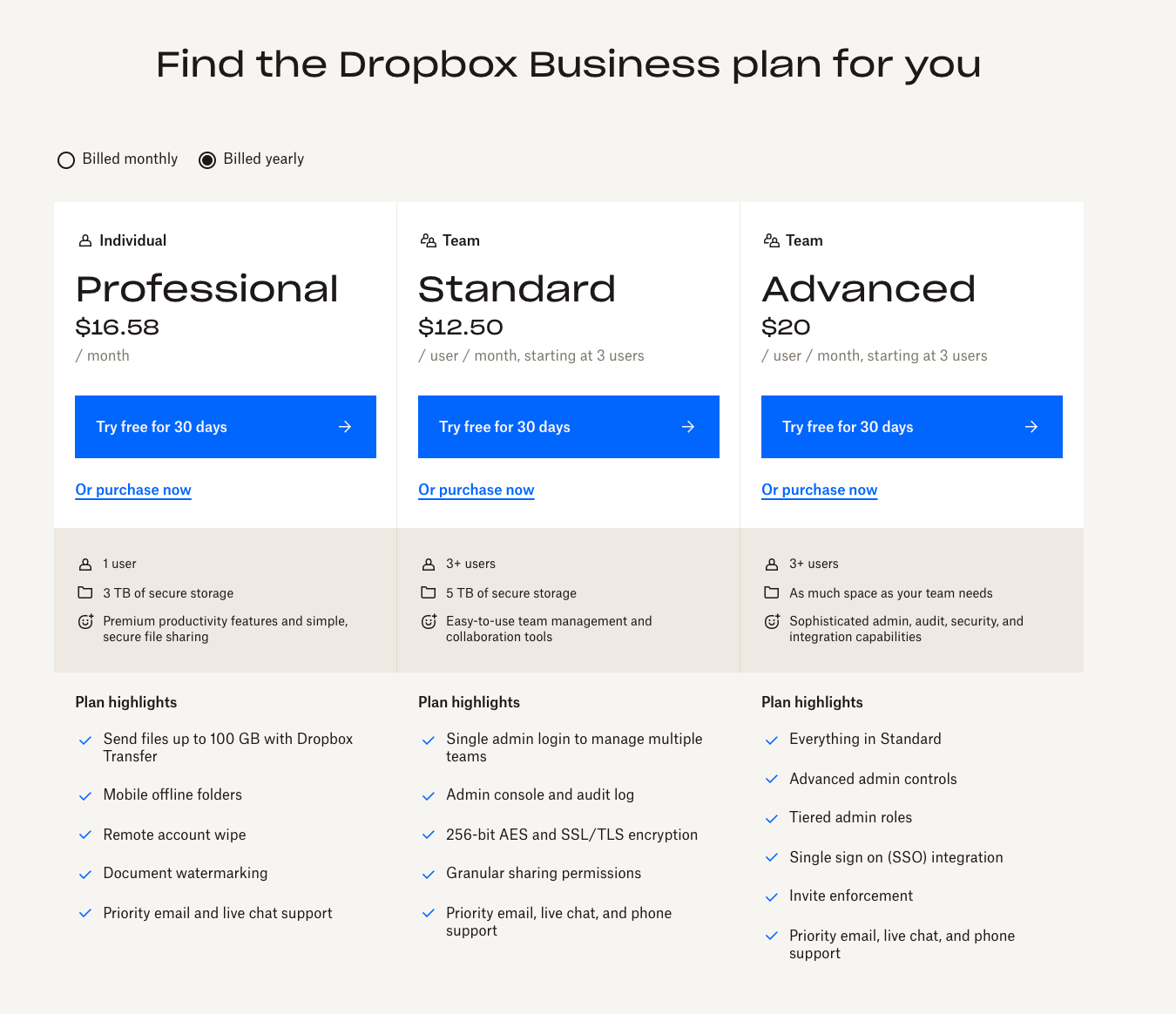
Task: Click the folder icon beside "3 TB of secure storage"
Action: (x=85, y=592)
